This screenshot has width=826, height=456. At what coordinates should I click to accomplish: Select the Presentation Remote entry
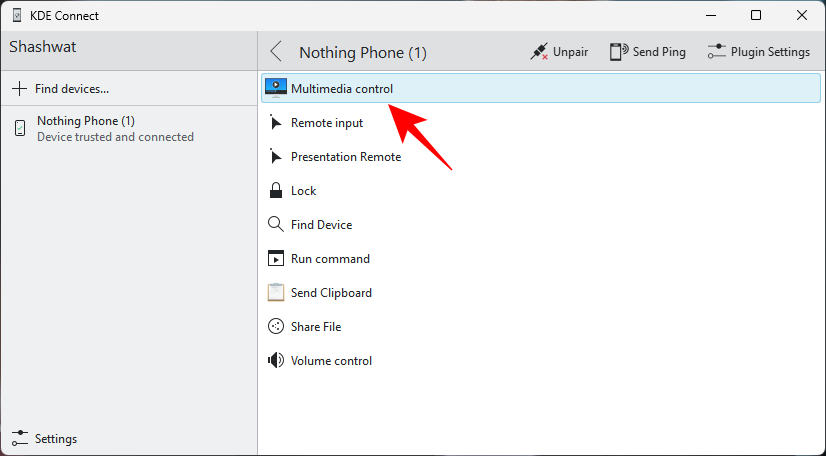pyautogui.click(x=345, y=157)
